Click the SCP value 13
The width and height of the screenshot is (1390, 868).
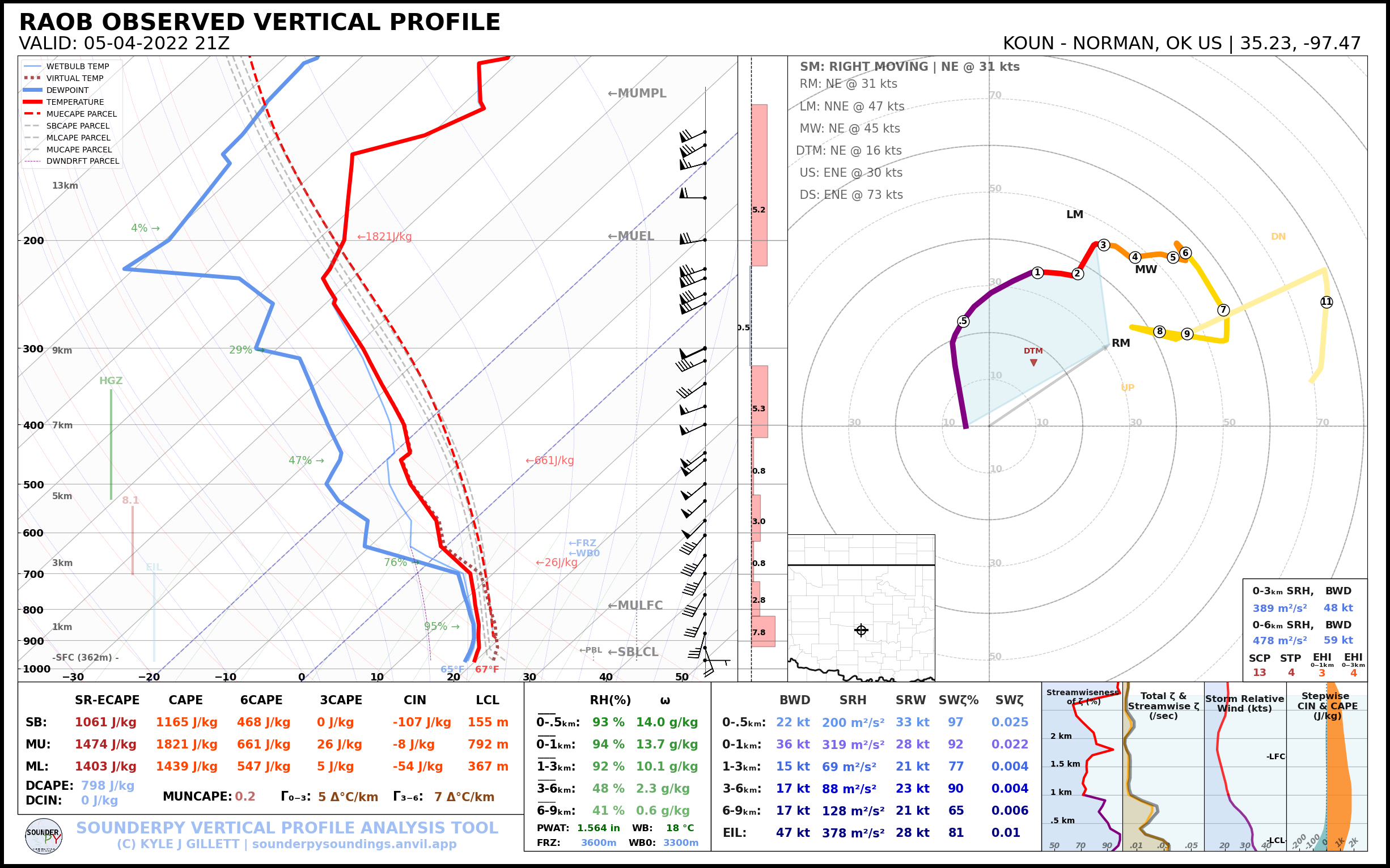1259,673
